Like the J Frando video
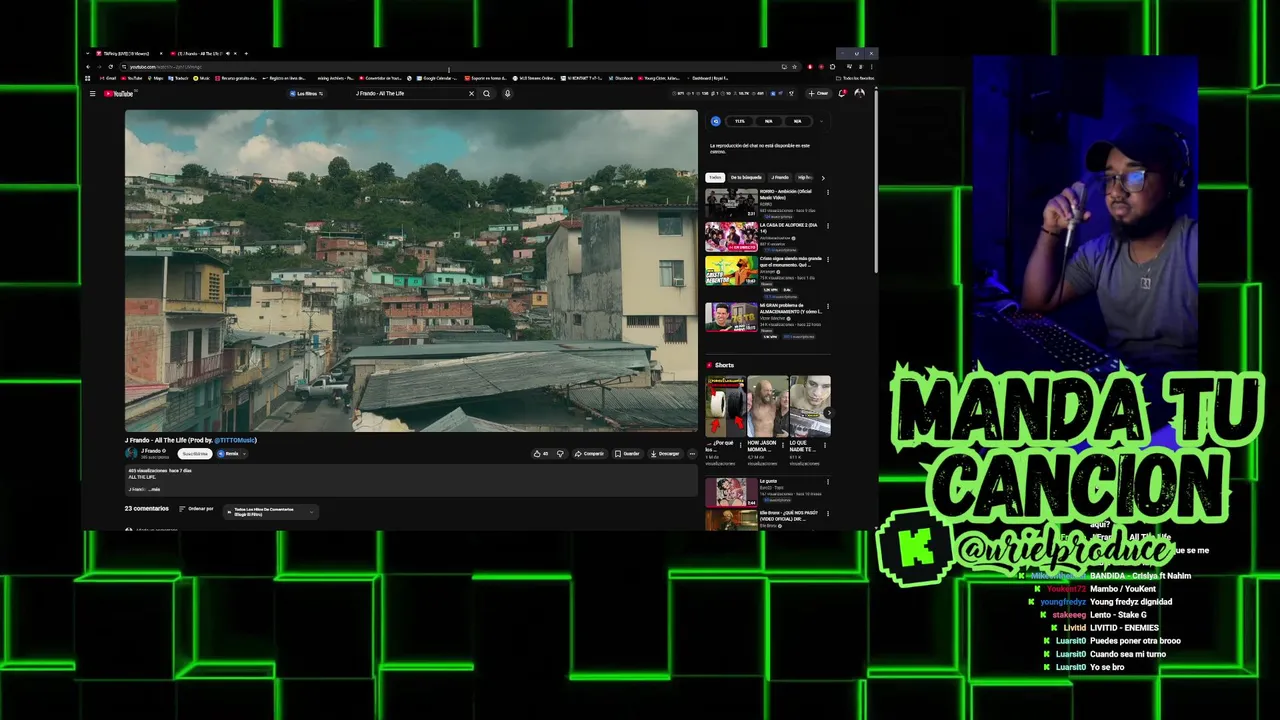This screenshot has width=1280, height=720. coord(541,453)
